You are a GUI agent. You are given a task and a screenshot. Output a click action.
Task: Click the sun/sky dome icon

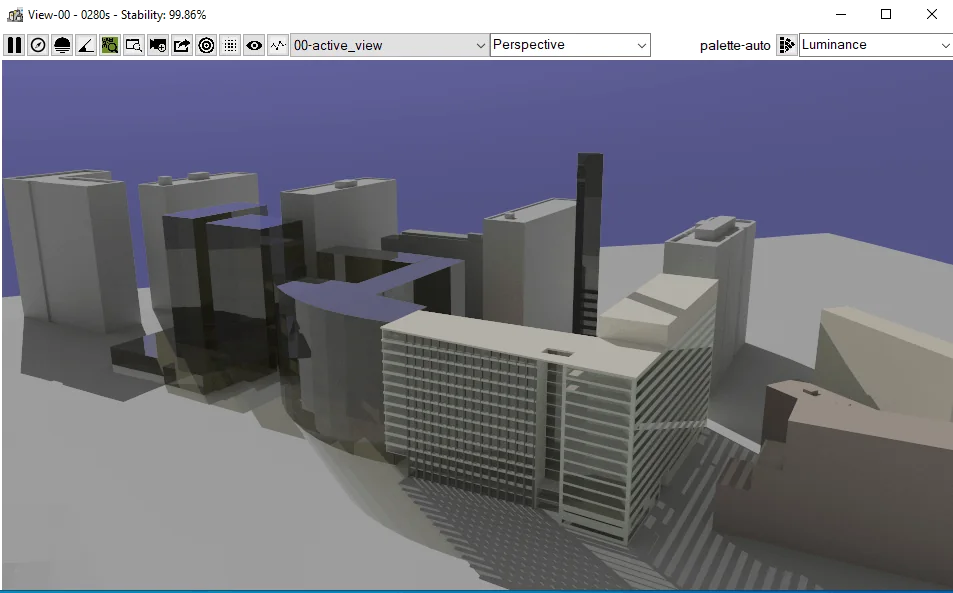62,45
